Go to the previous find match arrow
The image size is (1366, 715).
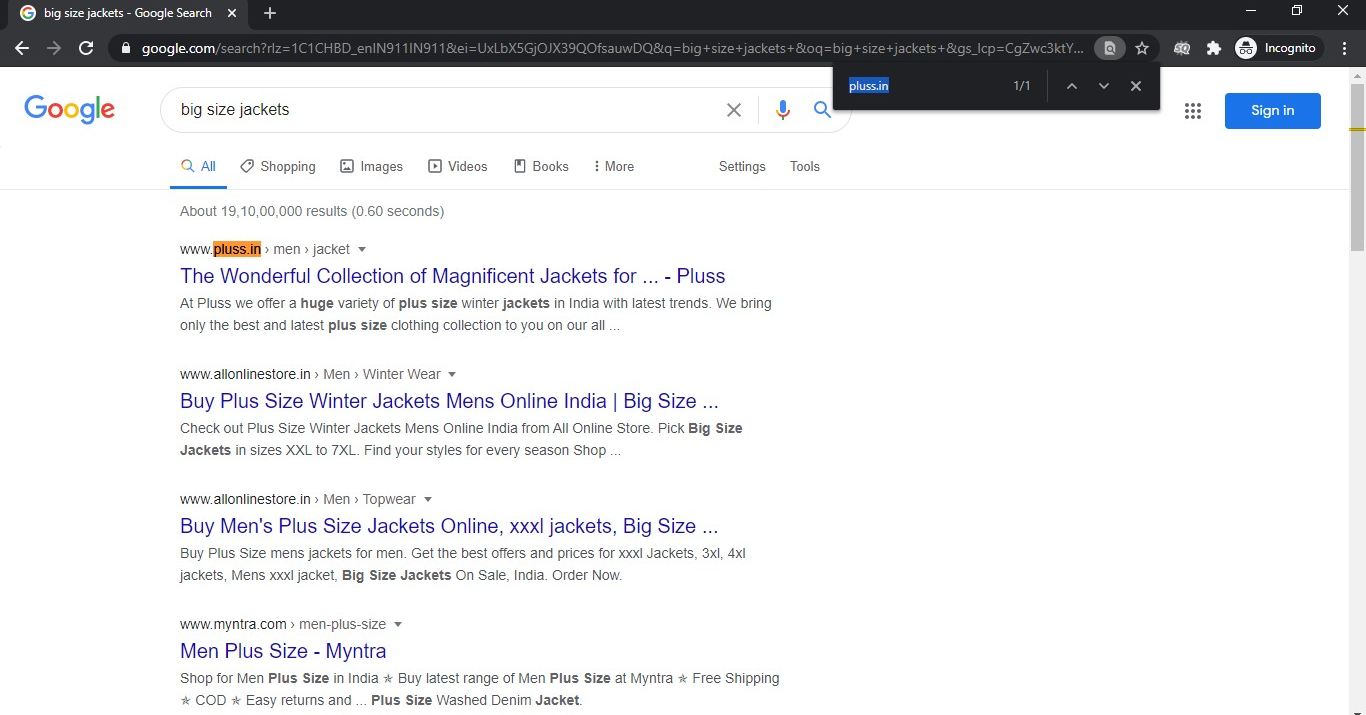(x=1071, y=86)
